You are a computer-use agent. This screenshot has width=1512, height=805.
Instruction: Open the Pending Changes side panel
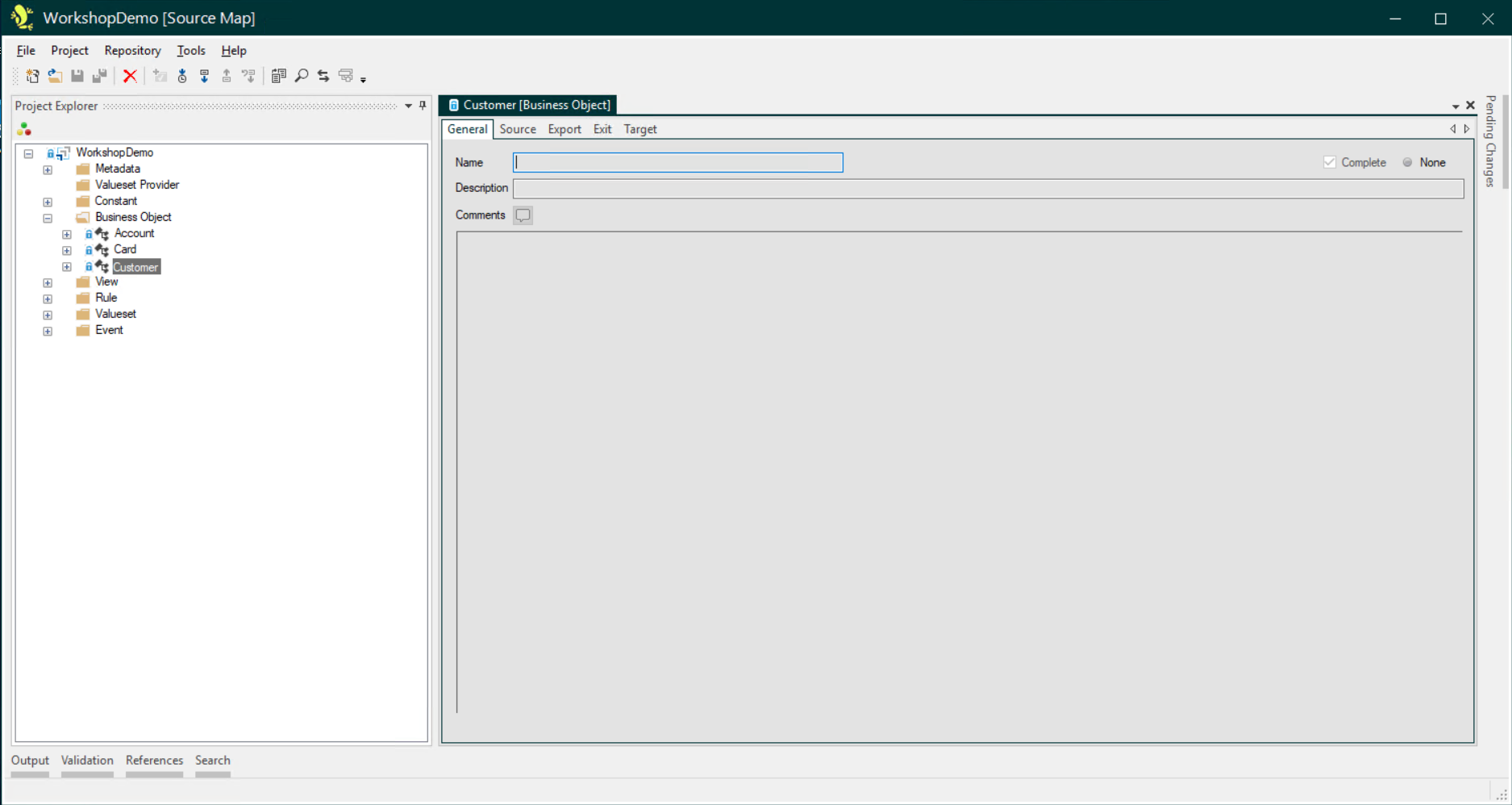click(1490, 141)
